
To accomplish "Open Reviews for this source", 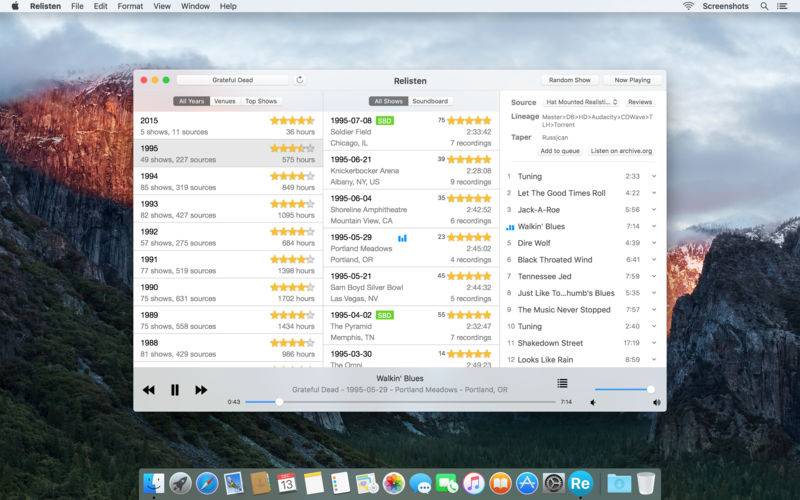I will [640, 102].
